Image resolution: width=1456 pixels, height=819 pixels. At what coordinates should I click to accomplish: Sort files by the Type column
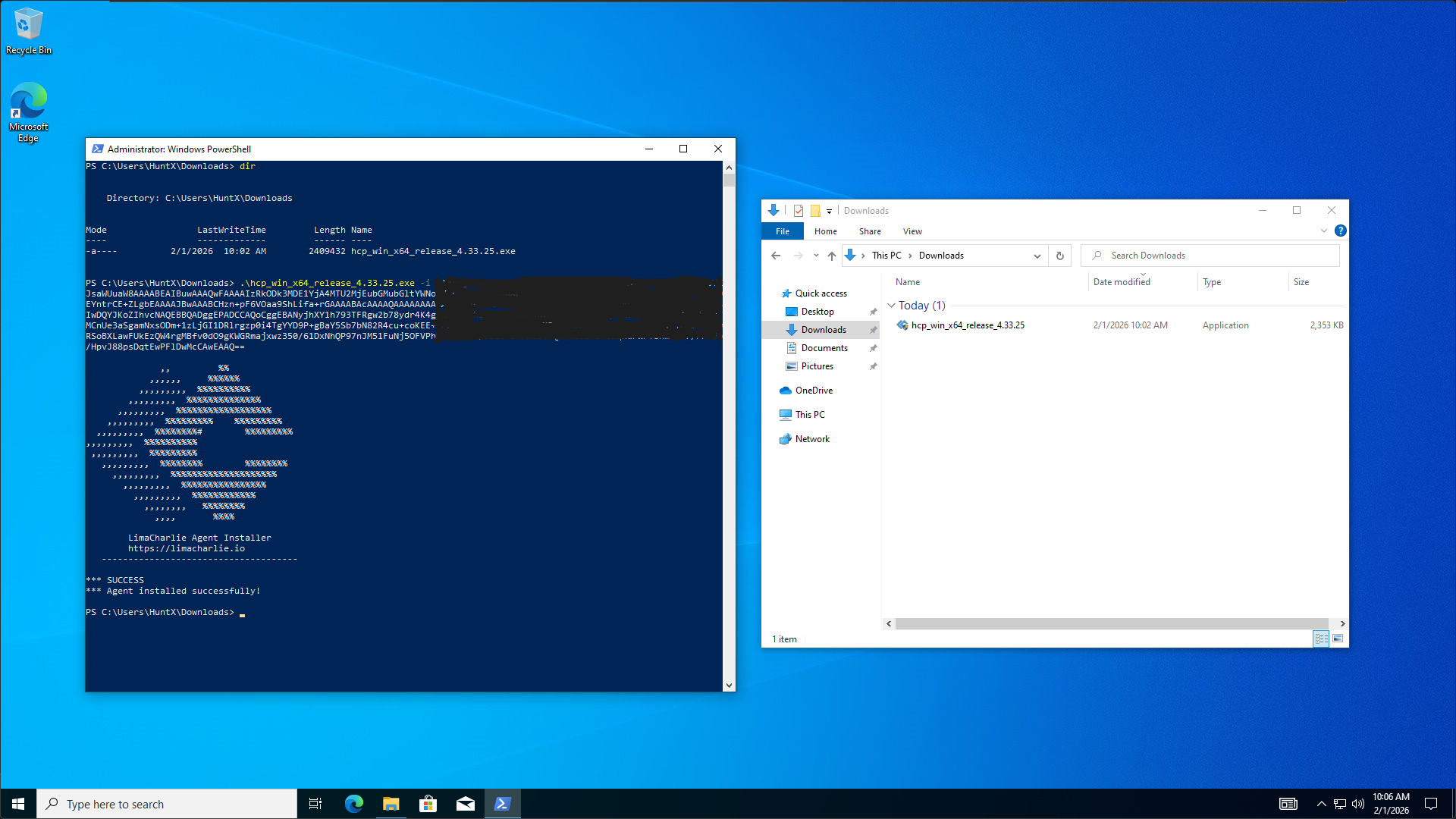pyautogui.click(x=1212, y=282)
